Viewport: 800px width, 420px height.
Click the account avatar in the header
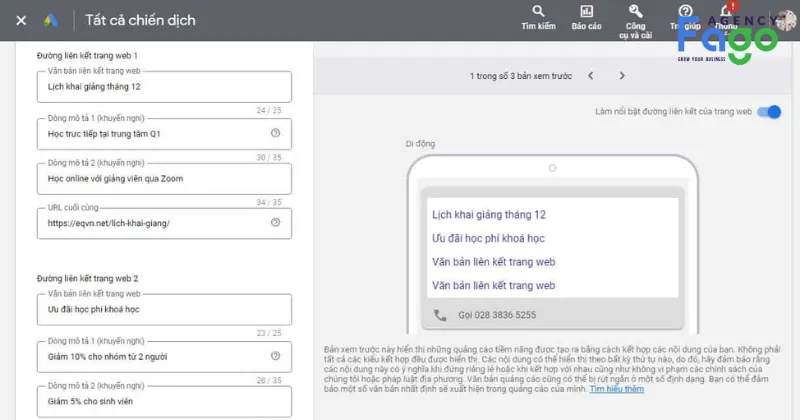(786, 20)
